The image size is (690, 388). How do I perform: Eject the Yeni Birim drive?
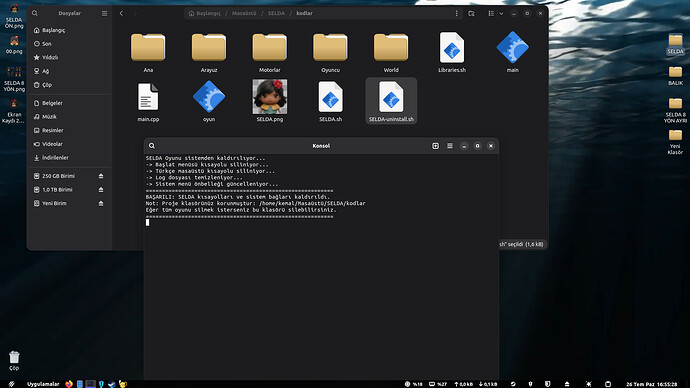coord(101,203)
